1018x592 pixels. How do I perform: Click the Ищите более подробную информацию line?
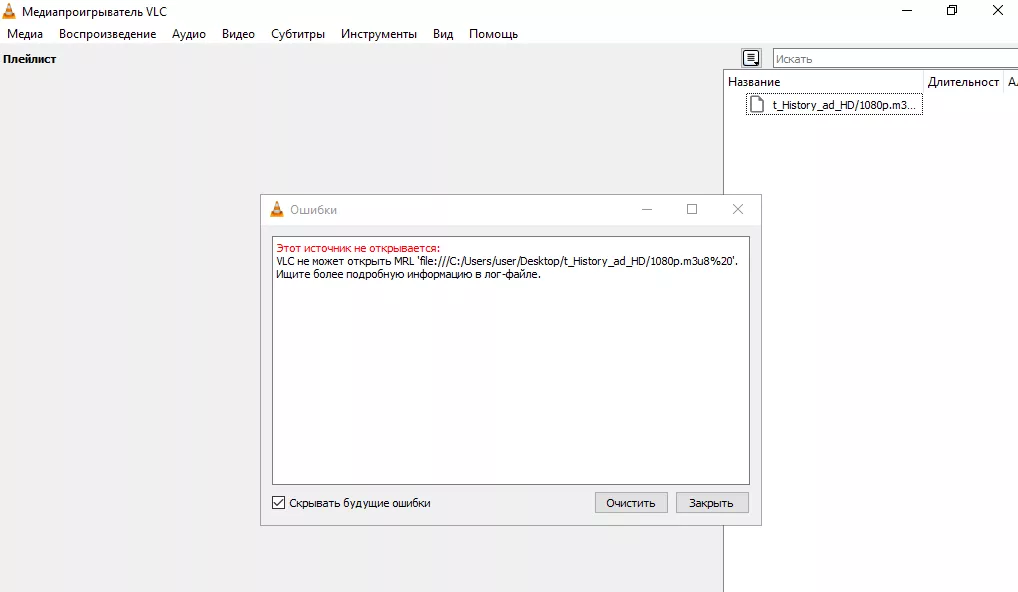[408, 274]
